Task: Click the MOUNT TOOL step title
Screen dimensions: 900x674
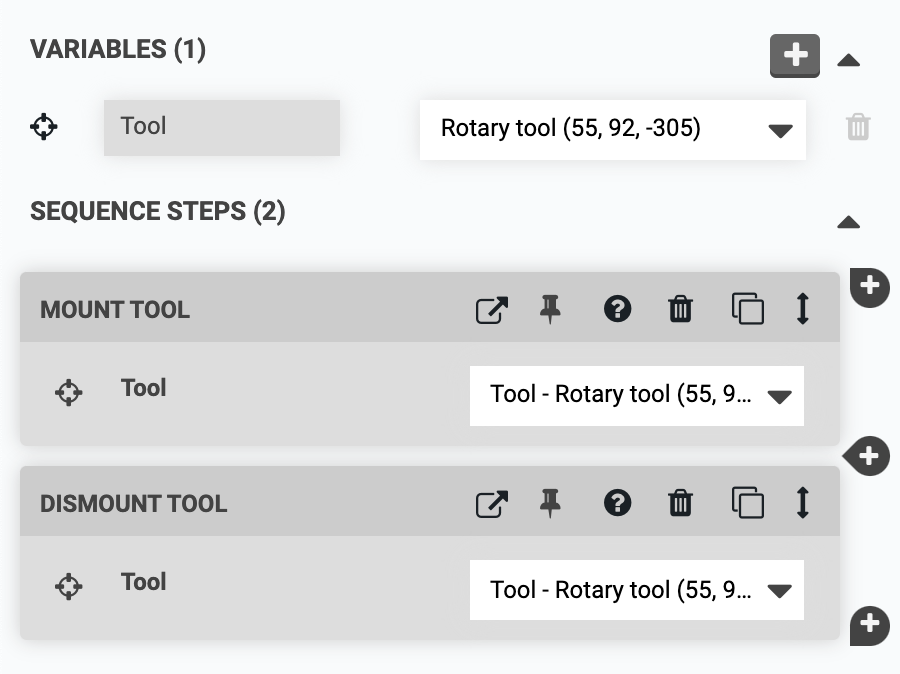Action: 115,310
